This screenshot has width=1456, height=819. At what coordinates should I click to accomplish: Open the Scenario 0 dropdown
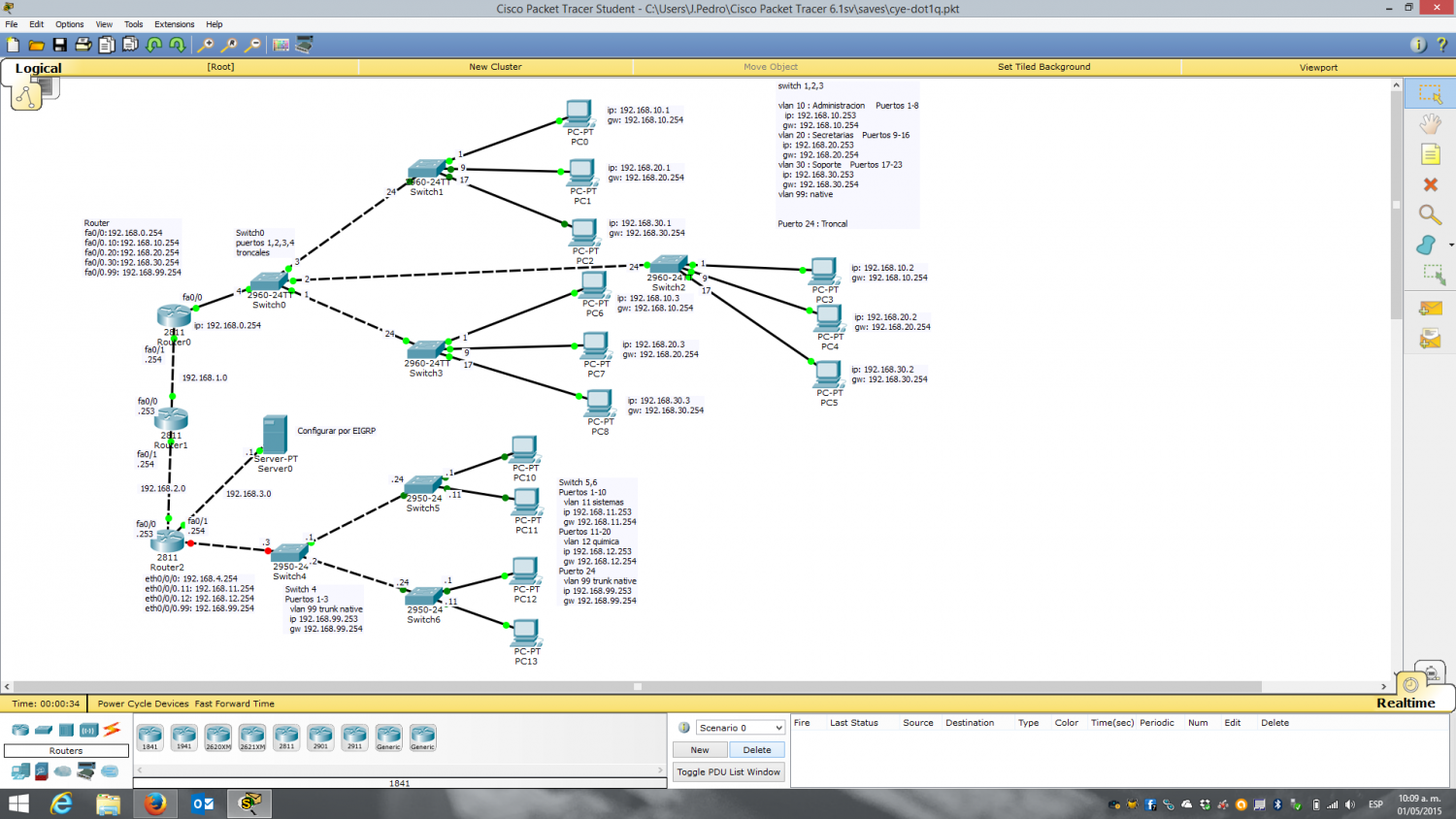coord(740,728)
